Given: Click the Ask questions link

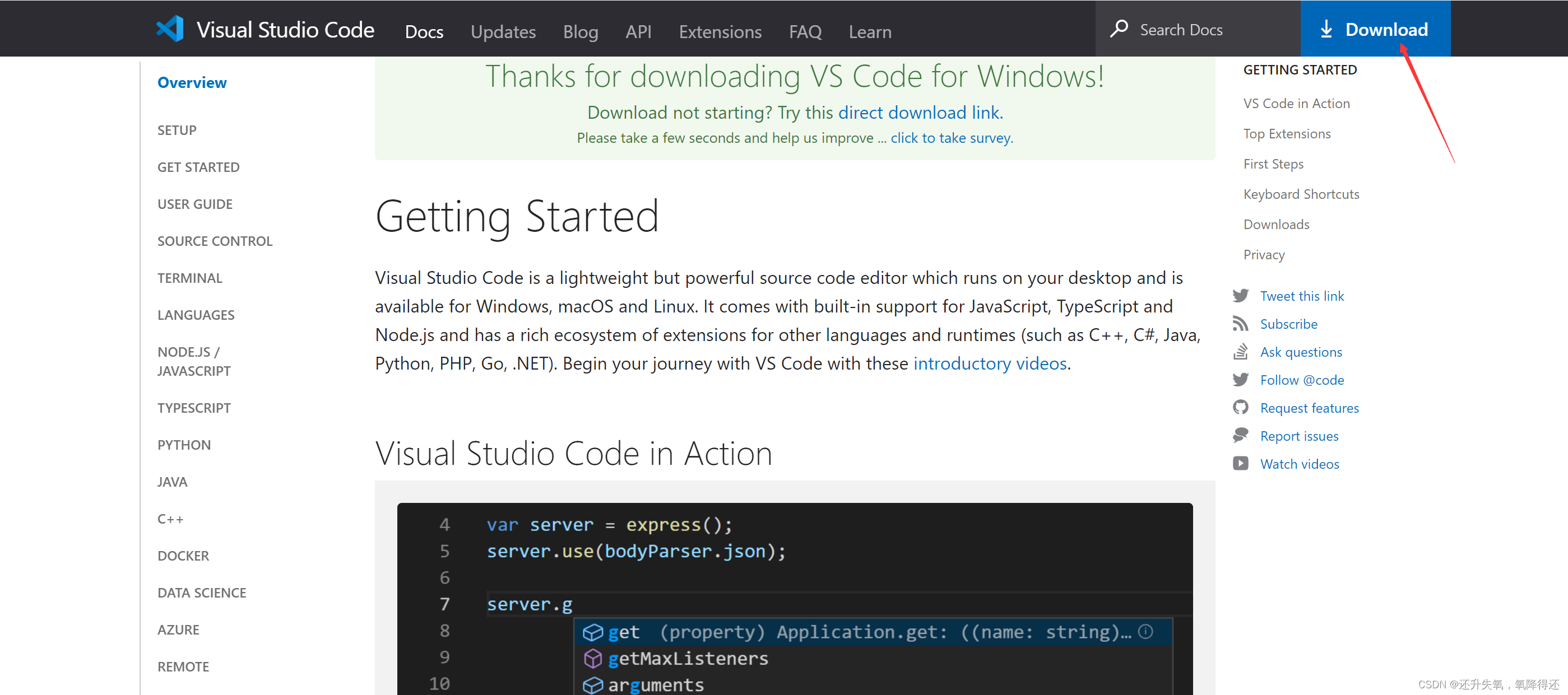Looking at the screenshot, I should 1301,352.
